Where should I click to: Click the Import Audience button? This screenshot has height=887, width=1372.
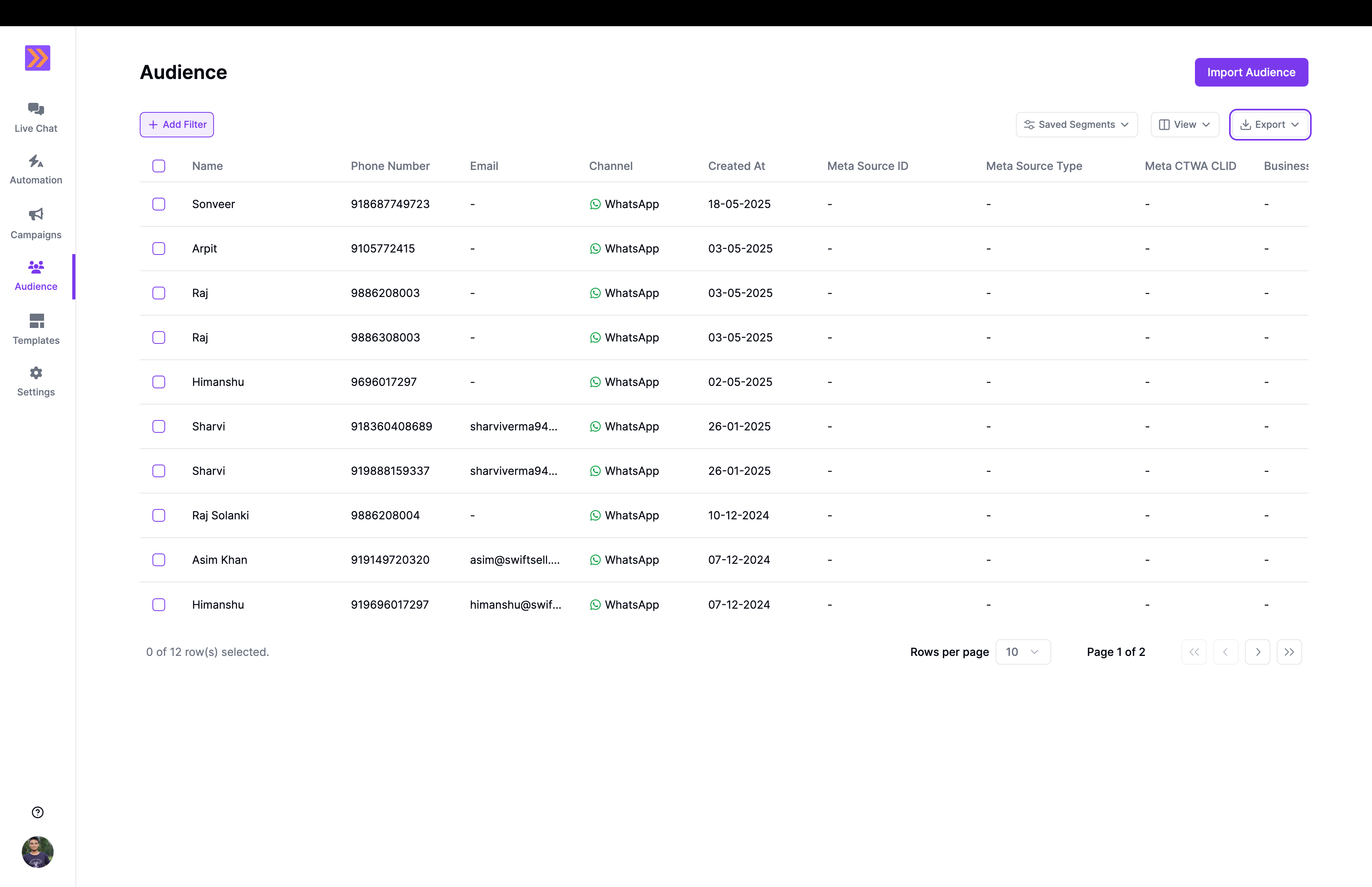[x=1251, y=72]
